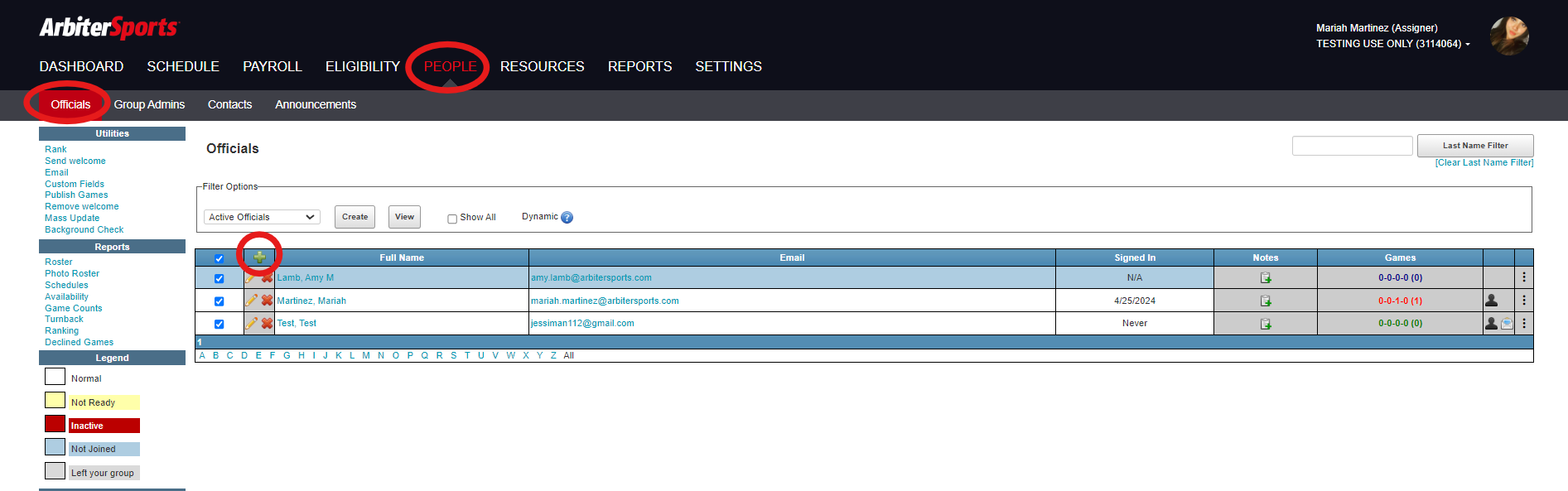
Task: Edit Test, Test with the pencil icon
Action: pos(252,323)
